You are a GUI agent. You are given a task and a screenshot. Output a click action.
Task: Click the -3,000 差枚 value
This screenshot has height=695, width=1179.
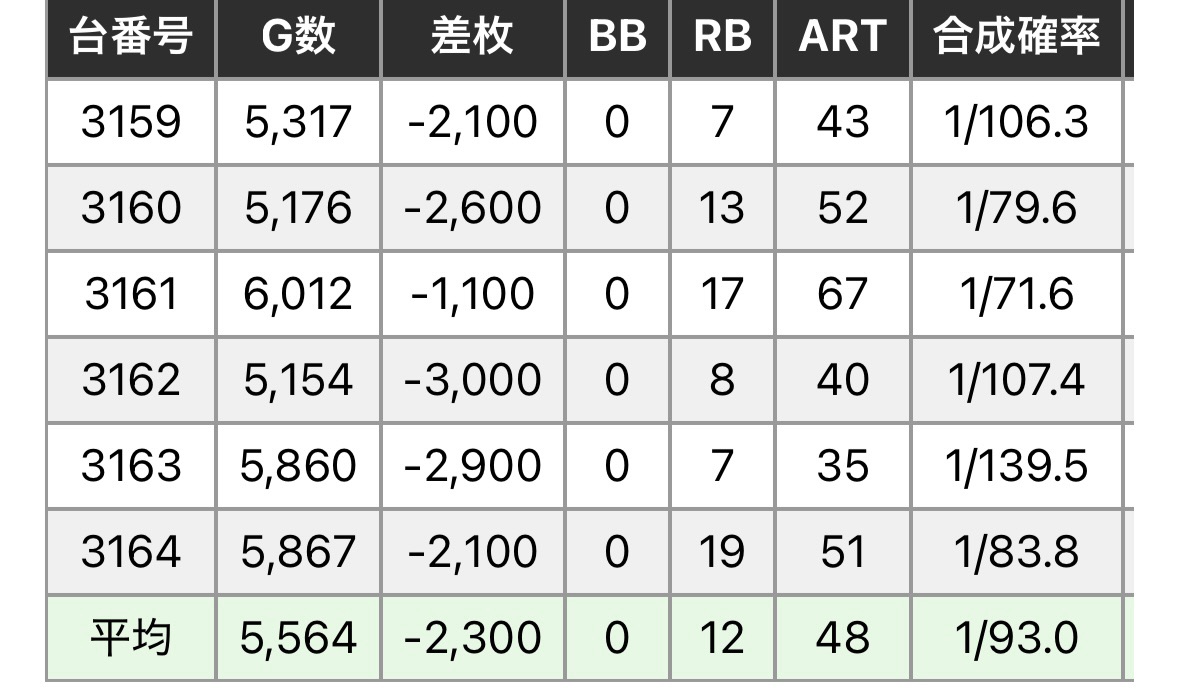[472, 381]
